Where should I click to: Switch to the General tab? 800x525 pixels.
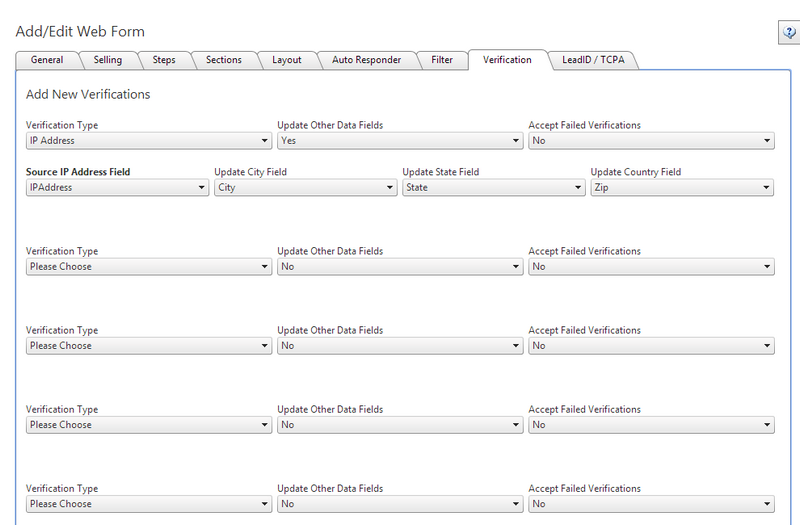[x=47, y=60]
